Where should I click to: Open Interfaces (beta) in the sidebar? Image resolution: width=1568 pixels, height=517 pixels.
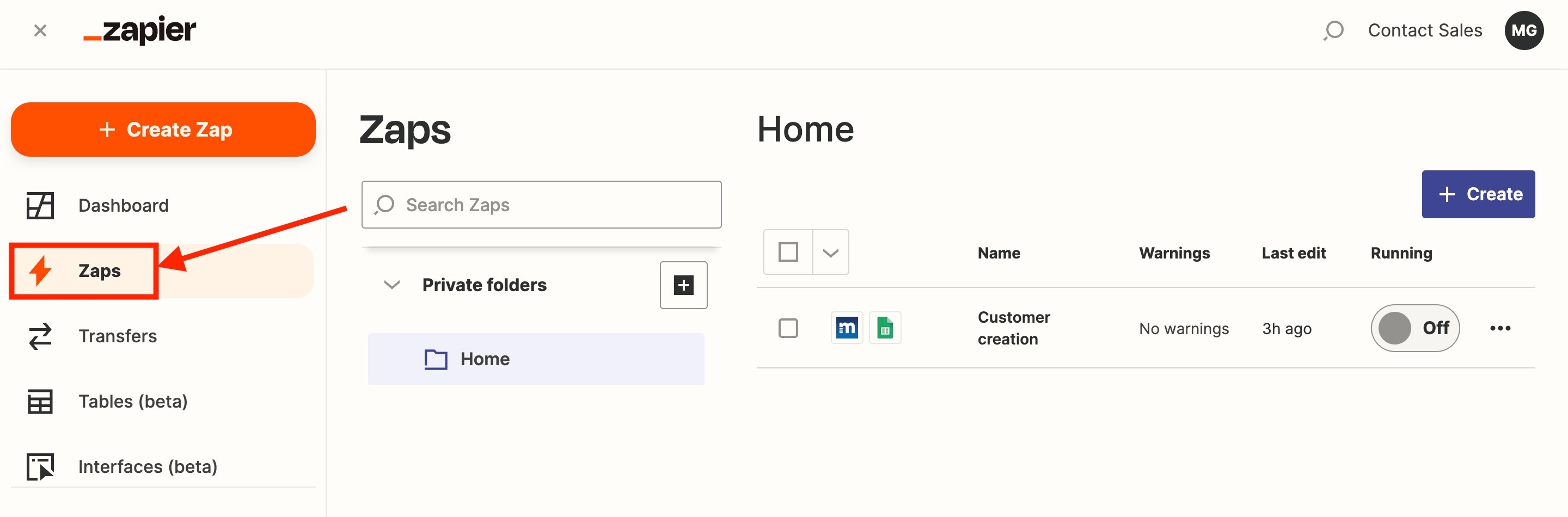click(148, 466)
